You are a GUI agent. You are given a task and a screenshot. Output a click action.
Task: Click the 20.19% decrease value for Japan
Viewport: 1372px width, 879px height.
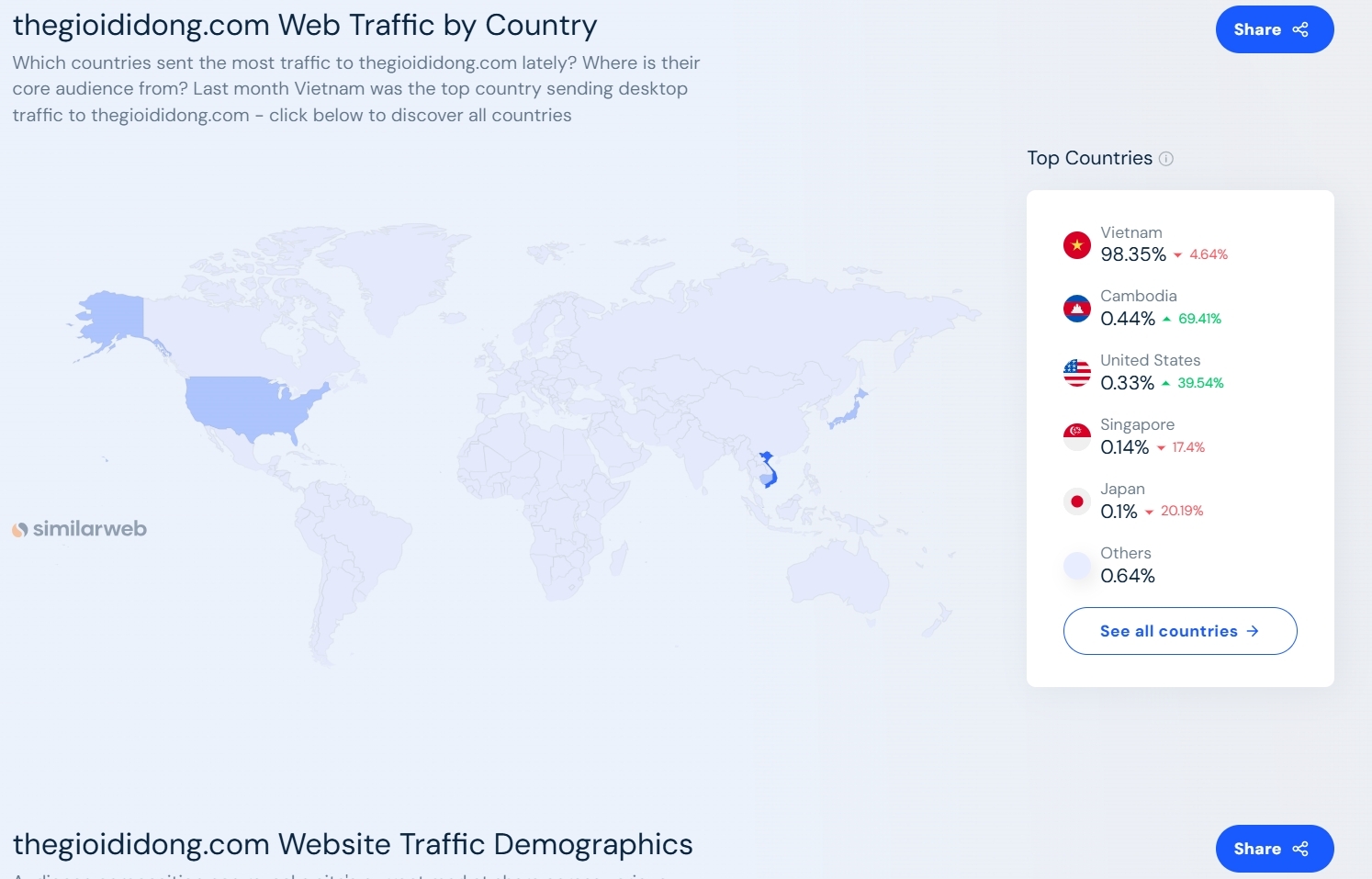tap(1182, 511)
